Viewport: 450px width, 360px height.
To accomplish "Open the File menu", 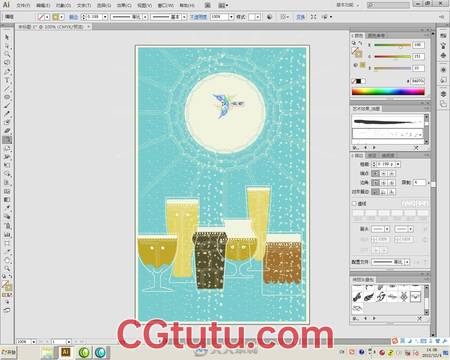I will tap(23, 5).
